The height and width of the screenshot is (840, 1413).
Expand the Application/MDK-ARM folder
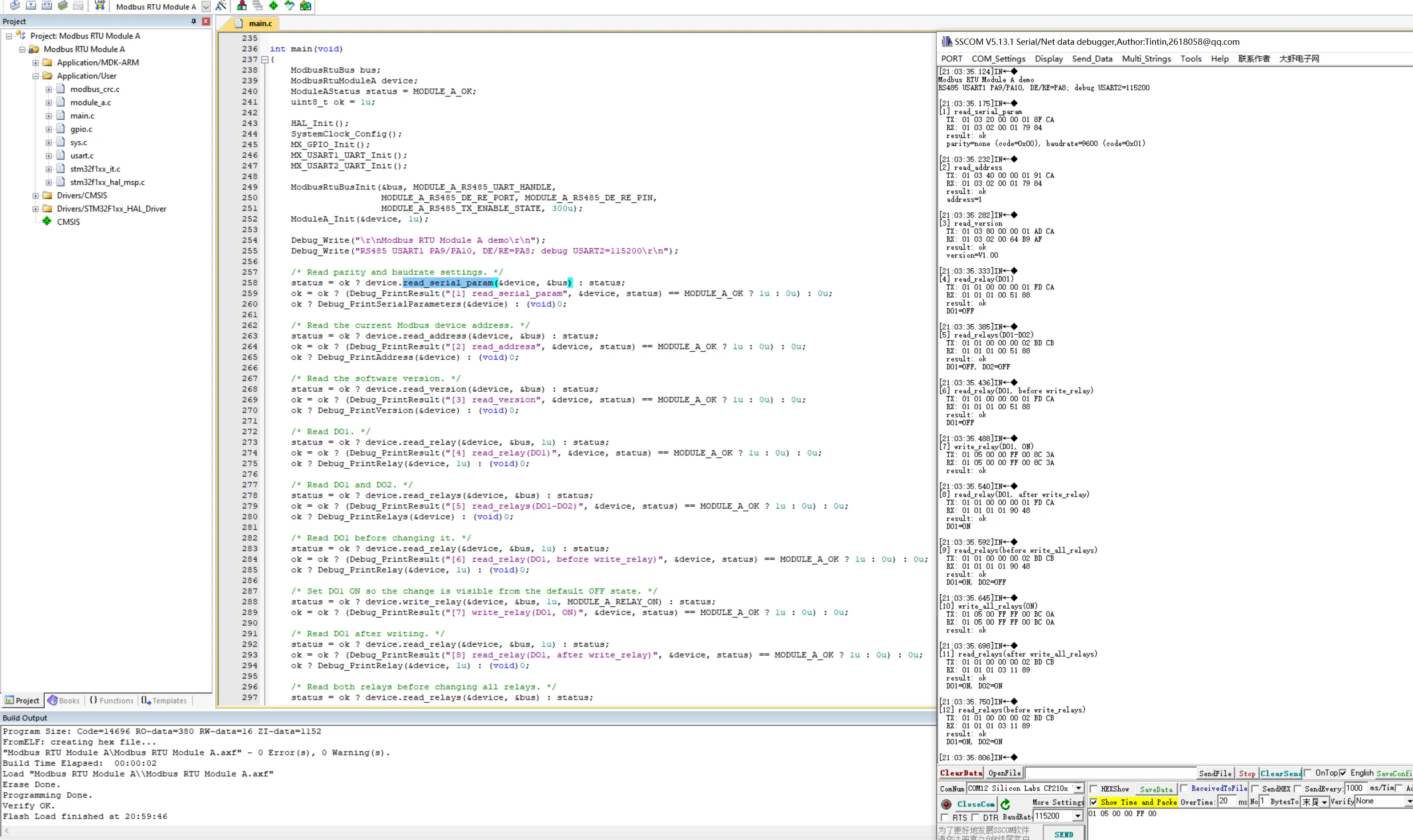click(35, 62)
